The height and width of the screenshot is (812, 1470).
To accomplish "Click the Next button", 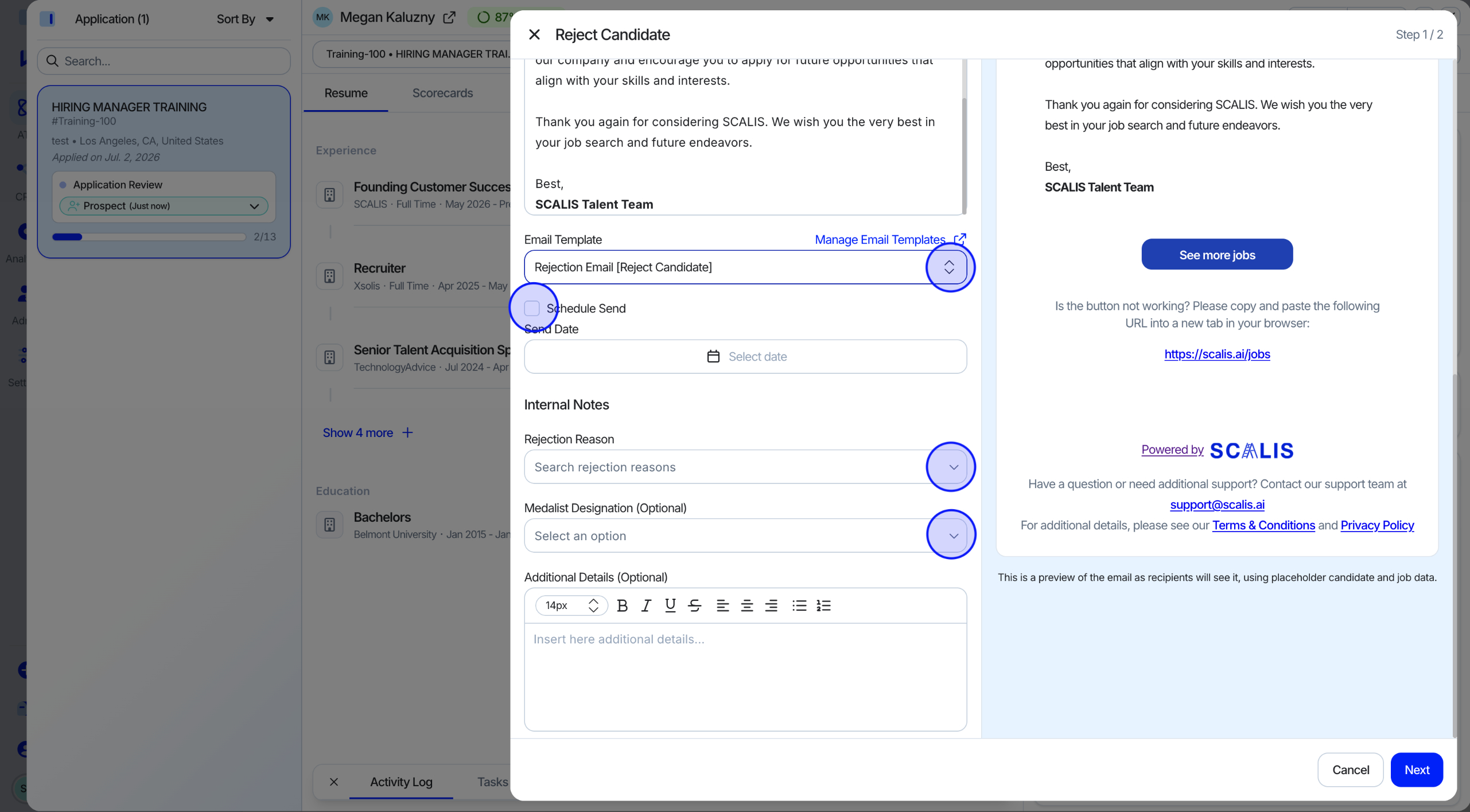I will click(x=1417, y=770).
